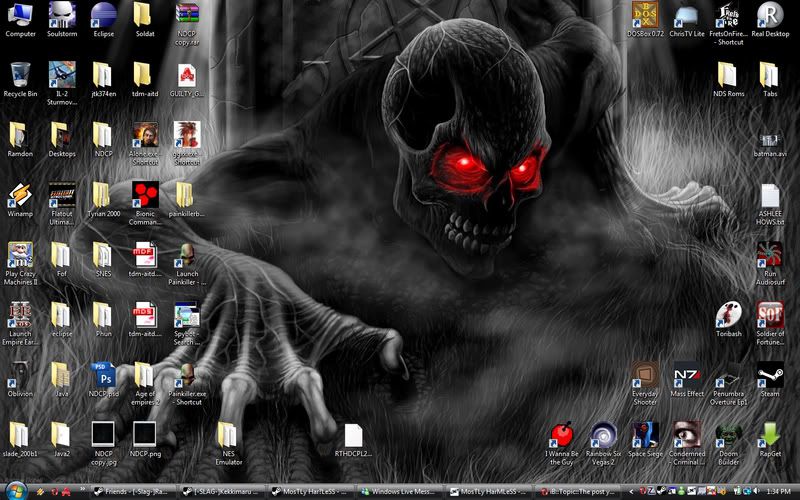The width and height of the screenshot is (800, 500).
Task: Launch the Alone.exe shortcut
Action: (x=145, y=144)
